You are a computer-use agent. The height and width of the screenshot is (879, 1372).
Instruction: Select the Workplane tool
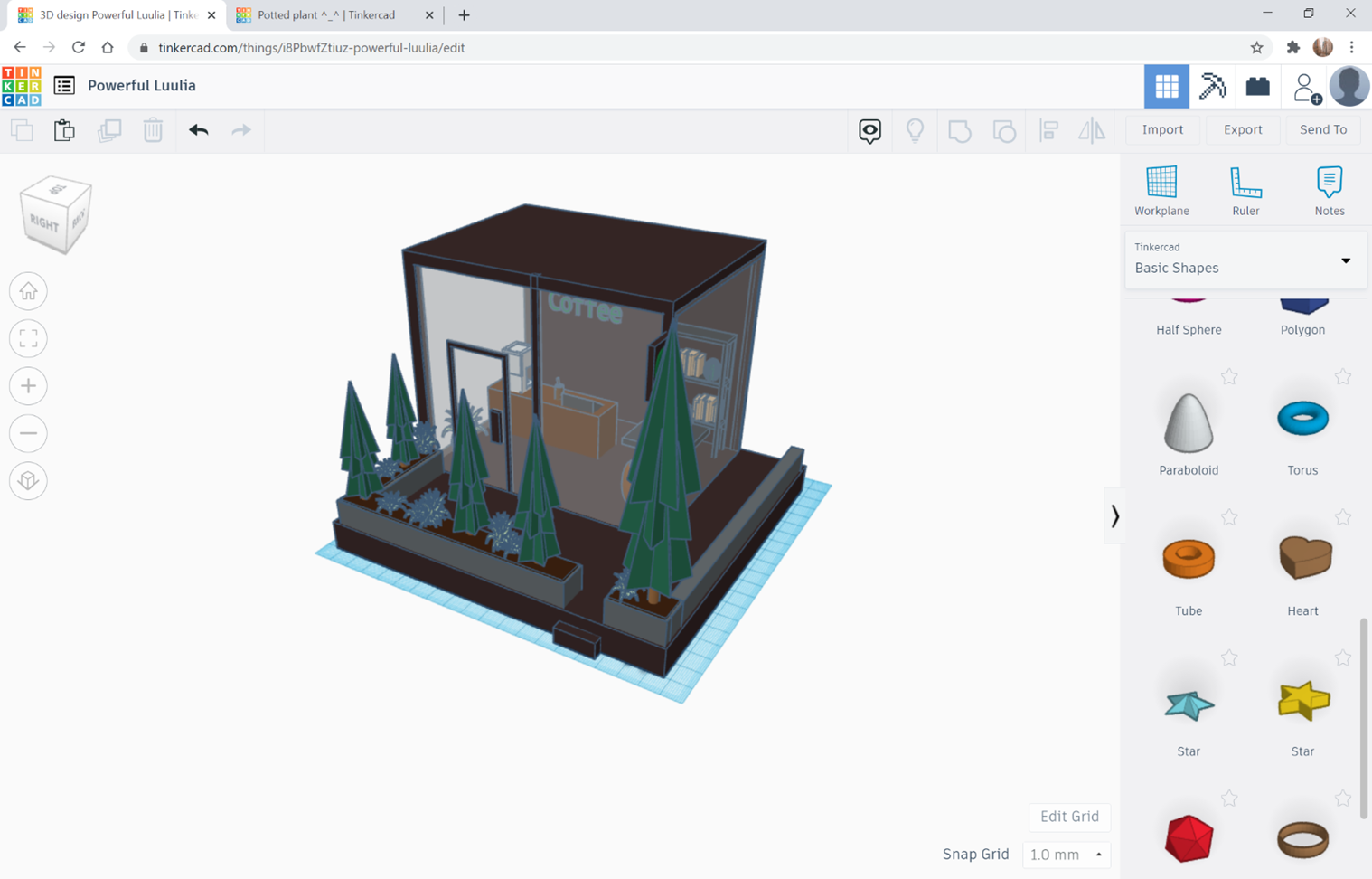pos(1161,191)
